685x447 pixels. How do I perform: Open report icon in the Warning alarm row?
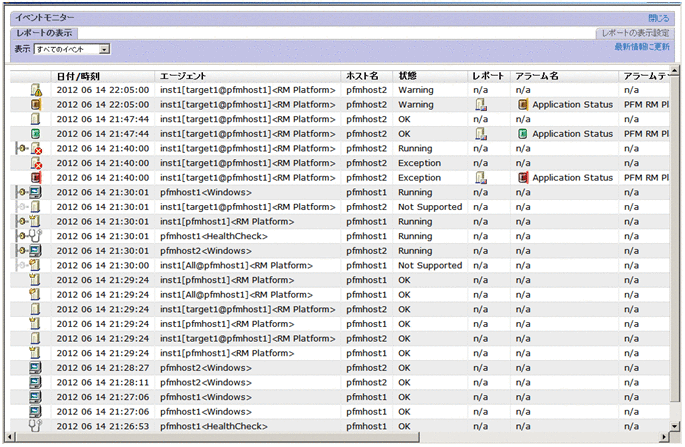coord(480,104)
